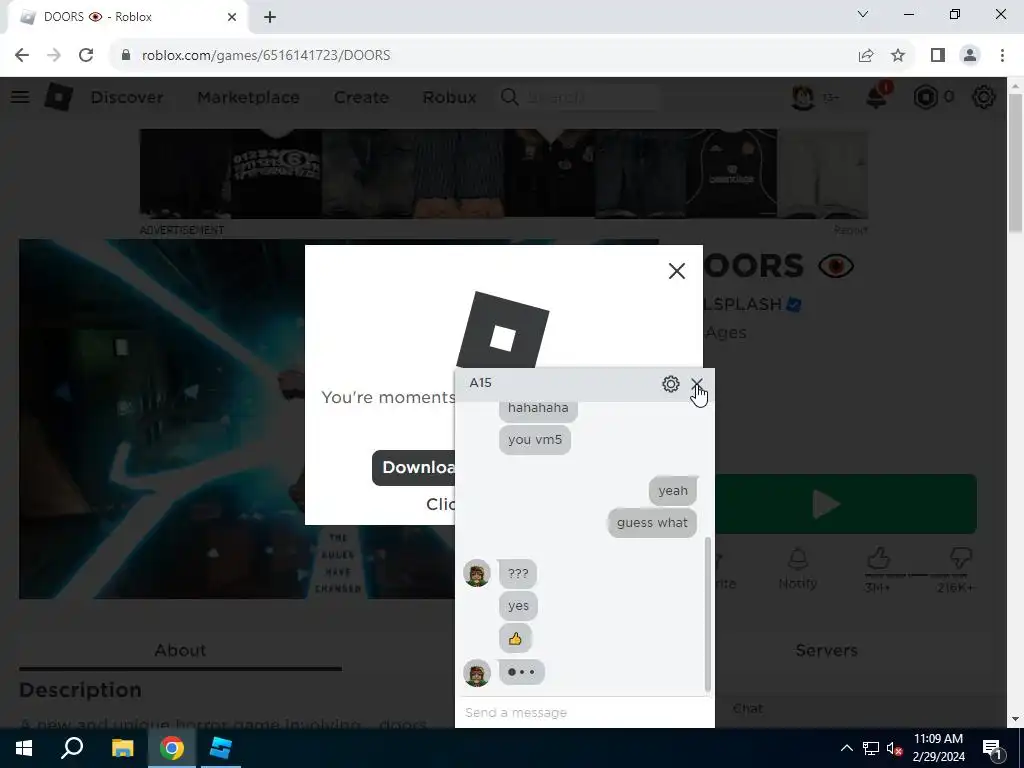This screenshot has height=768, width=1024.
Task: Open the notifications bell
Action: tap(876, 97)
